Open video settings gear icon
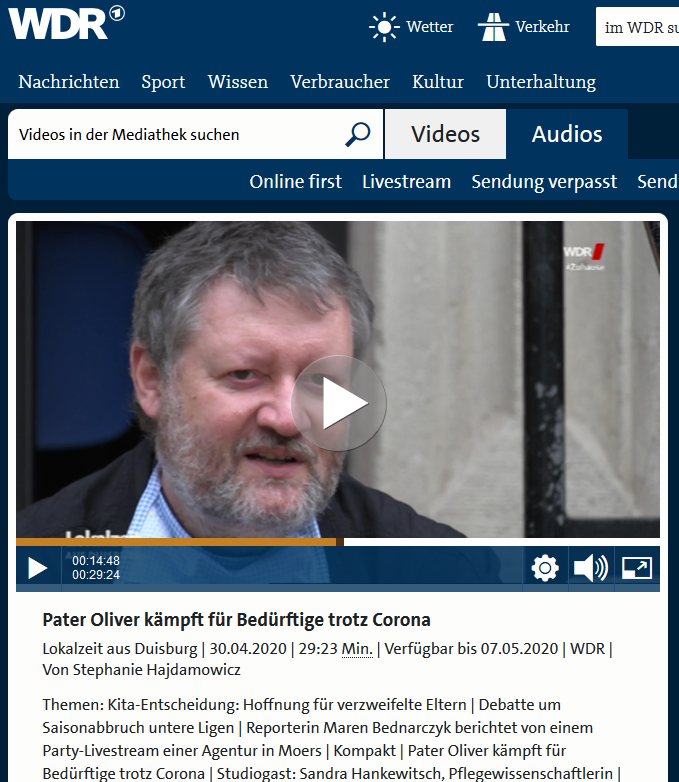Image resolution: width=679 pixels, height=782 pixels. (x=545, y=568)
